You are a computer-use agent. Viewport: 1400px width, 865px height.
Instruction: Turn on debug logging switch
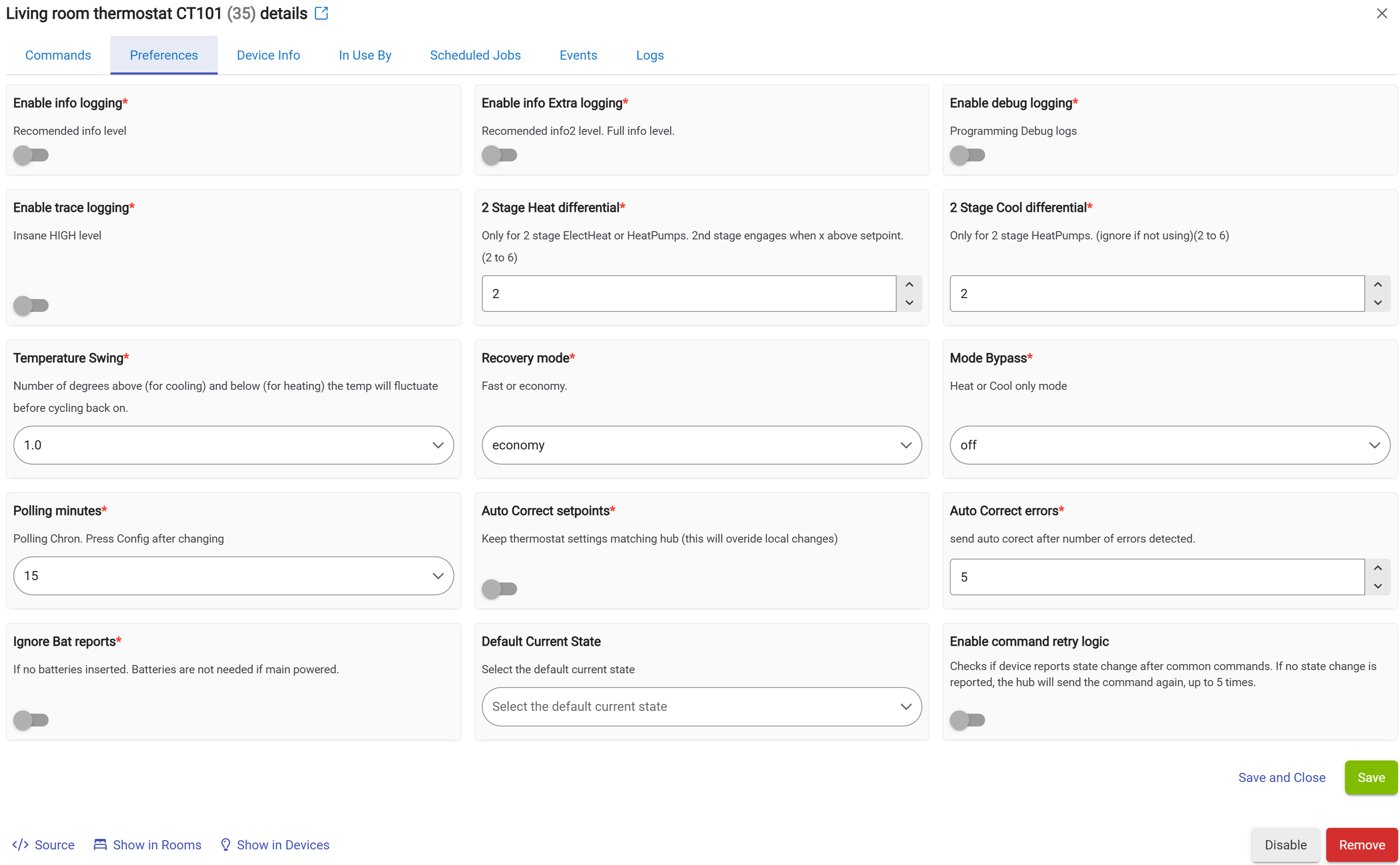967,155
